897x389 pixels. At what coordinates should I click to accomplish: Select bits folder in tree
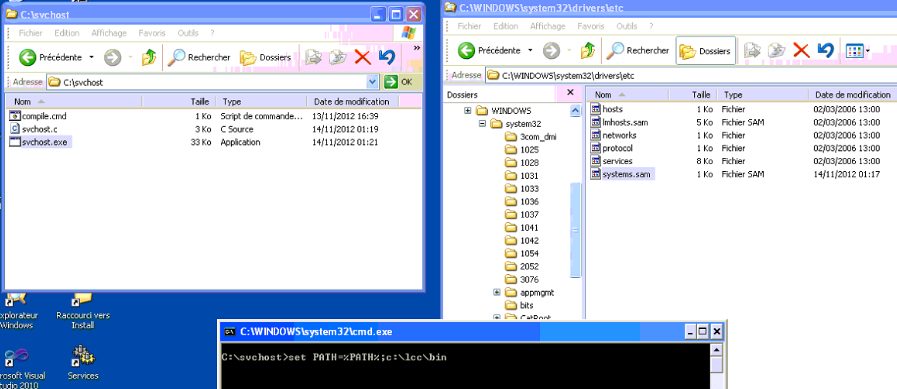[x=519, y=305]
